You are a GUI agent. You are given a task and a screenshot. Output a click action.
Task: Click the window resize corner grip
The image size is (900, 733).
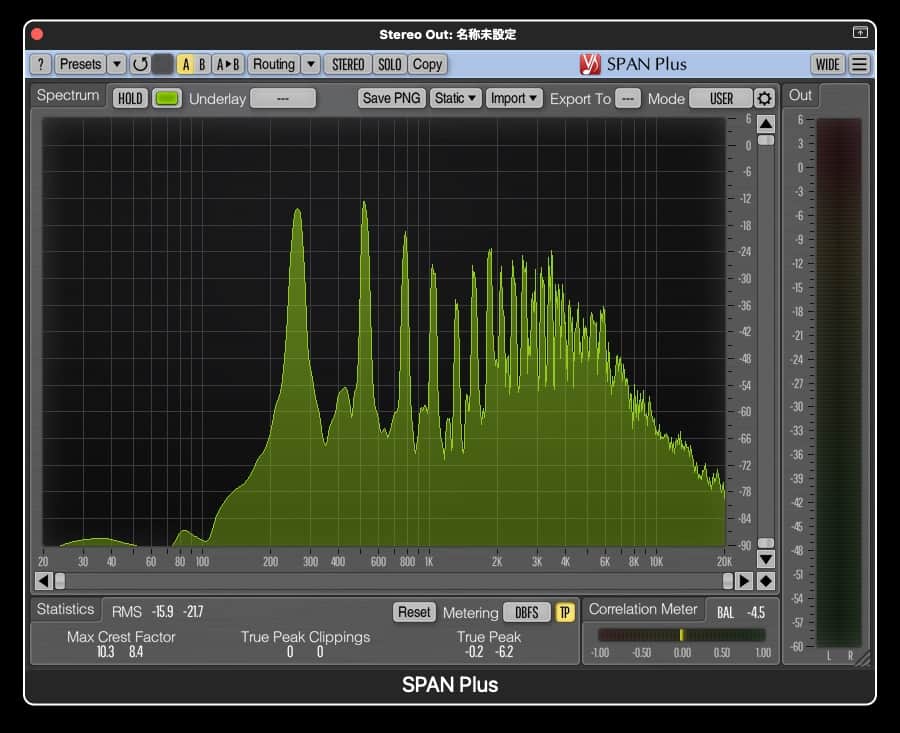pyautogui.click(x=863, y=659)
